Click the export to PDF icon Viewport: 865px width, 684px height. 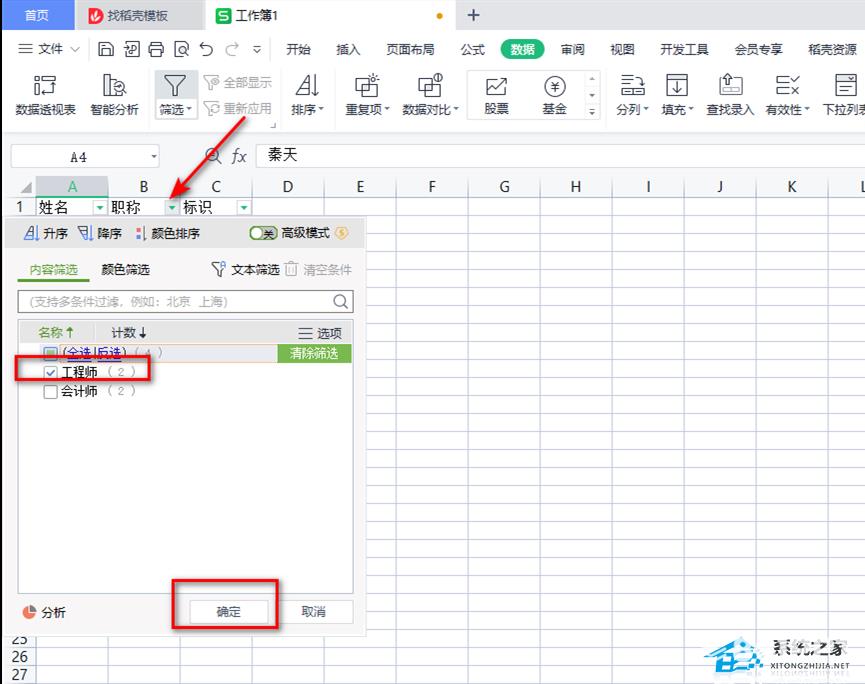(131, 49)
